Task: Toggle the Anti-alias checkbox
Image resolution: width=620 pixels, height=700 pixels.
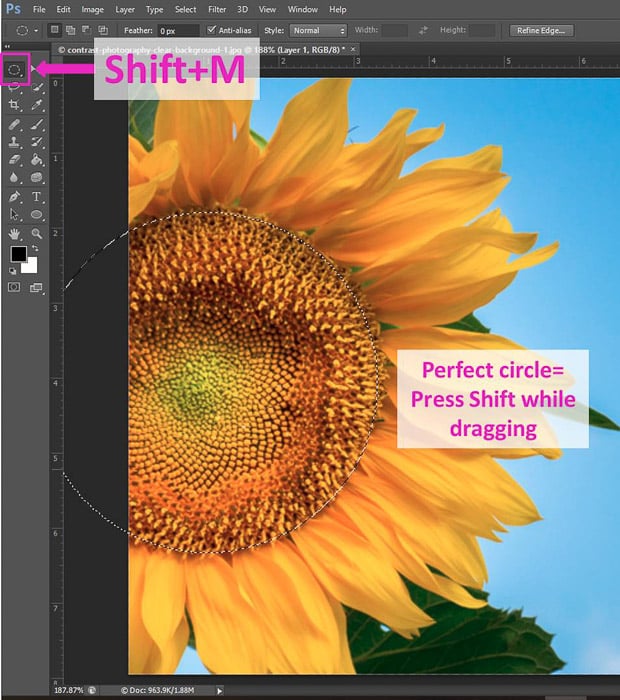Action: (x=212, y=29)
